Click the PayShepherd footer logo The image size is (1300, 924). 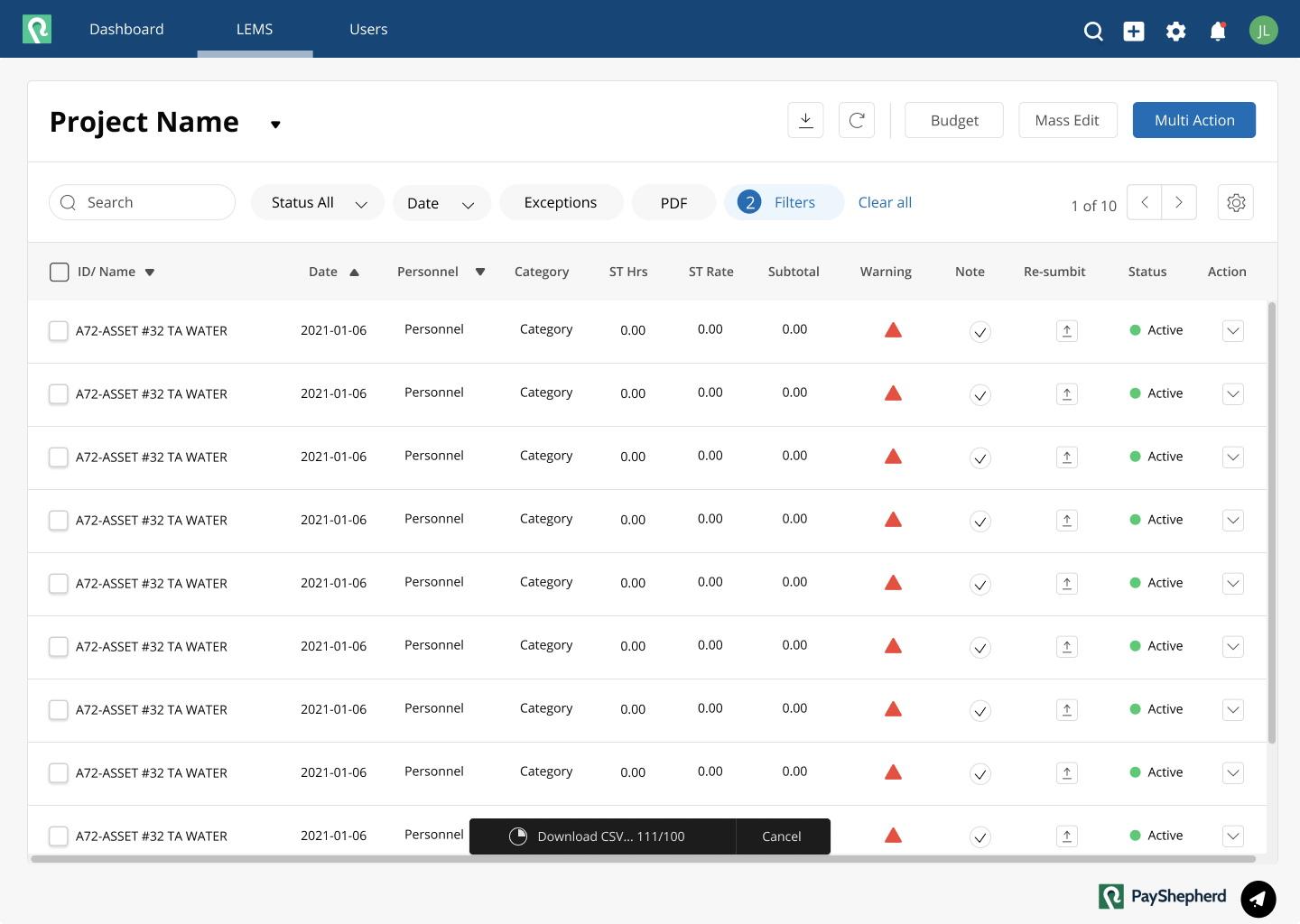click(x=1163, y=896)
